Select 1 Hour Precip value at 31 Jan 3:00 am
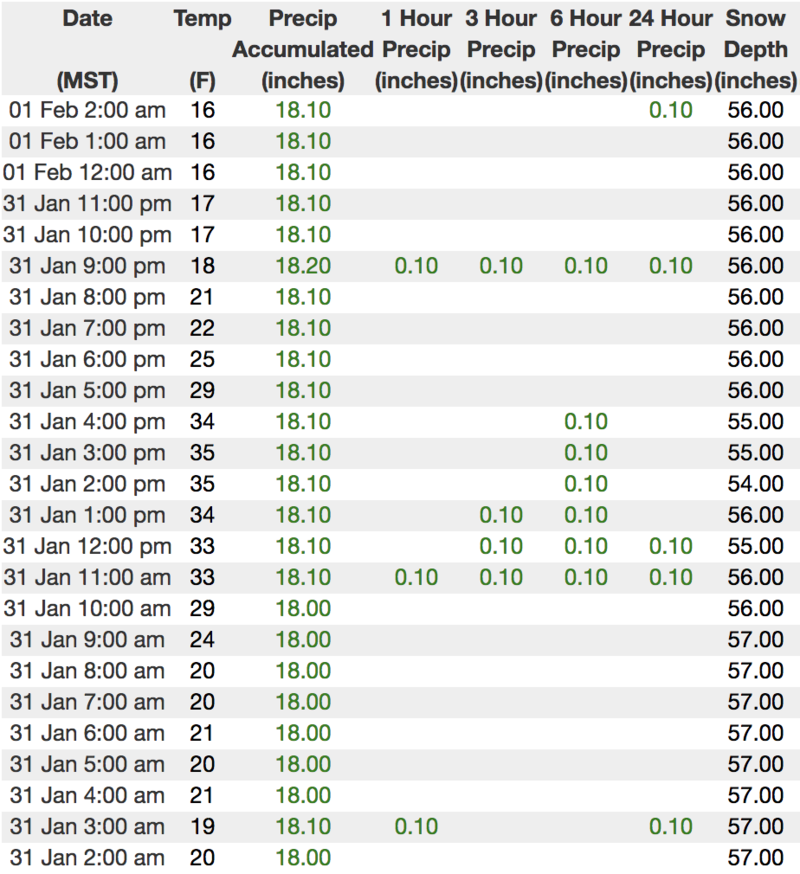This screenshot has width=800, height=874. pos(416,827)
